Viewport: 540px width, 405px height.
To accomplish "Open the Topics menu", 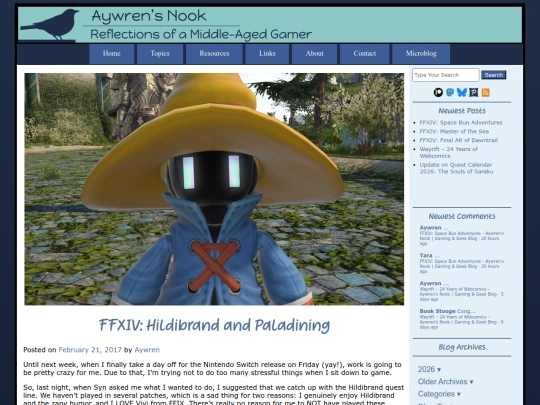I will tap(160, 54).
